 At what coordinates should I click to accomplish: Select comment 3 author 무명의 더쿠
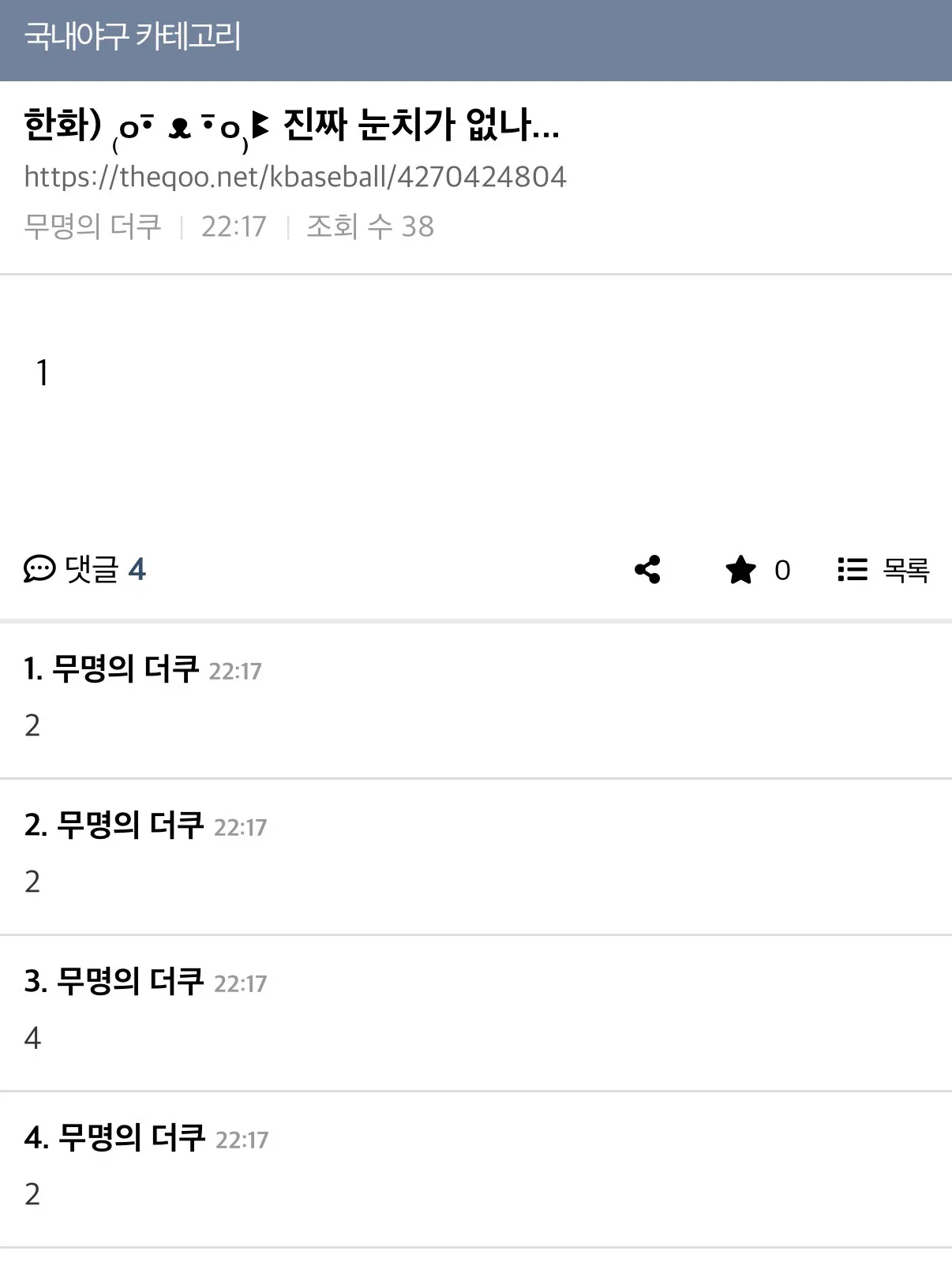point(130,981)
